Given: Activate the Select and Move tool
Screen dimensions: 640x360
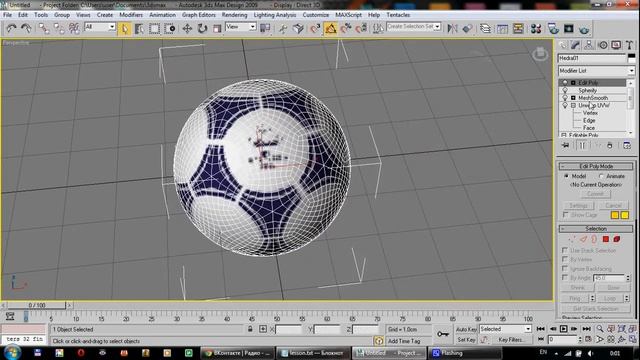Looking at the screenshot, I should (x=187, y=28).
